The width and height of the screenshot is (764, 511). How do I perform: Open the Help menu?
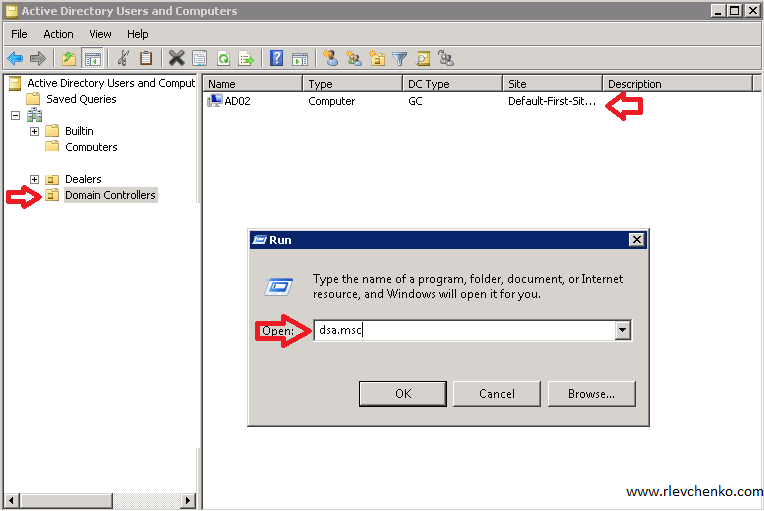[x=137, y=34]
